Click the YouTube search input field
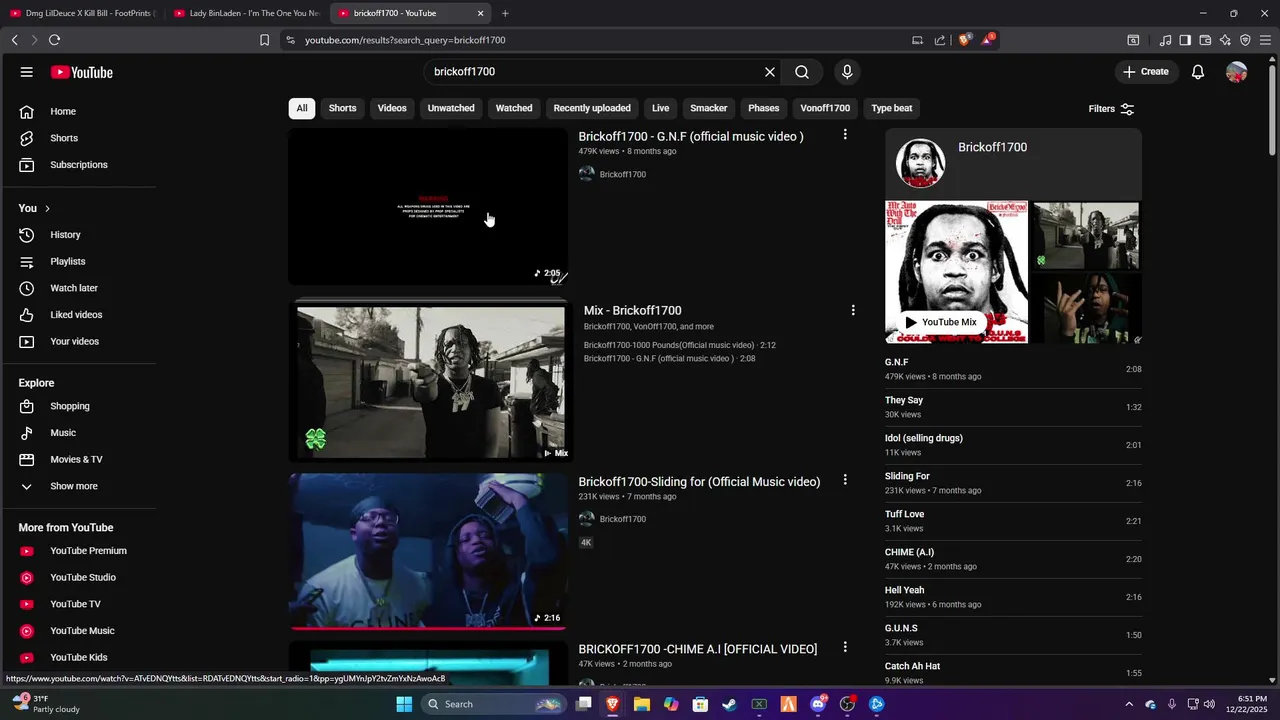 point(596,72)
